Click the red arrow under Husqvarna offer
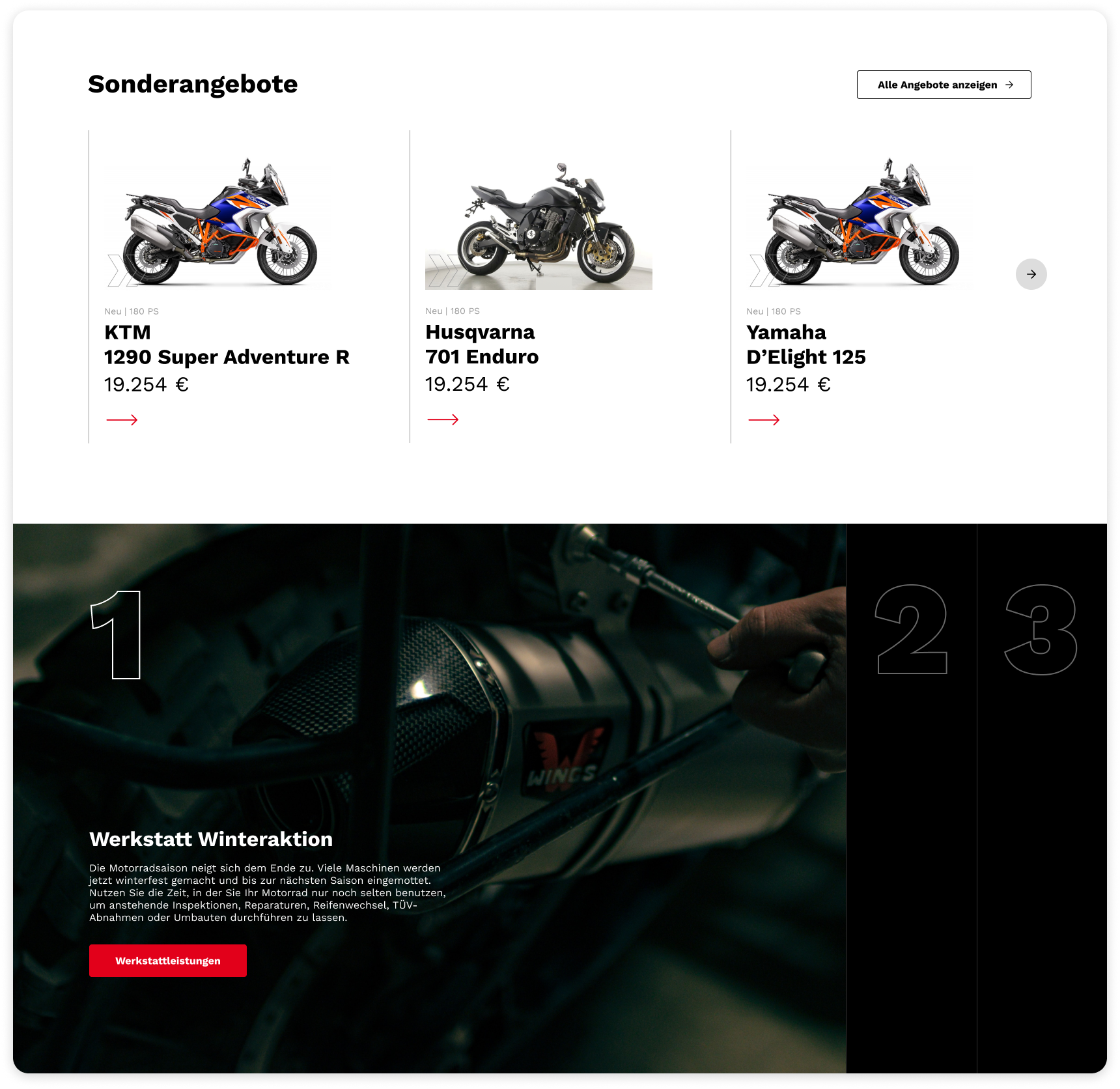The height and width of the screenshot is (1089, 1120). (443, 420)
